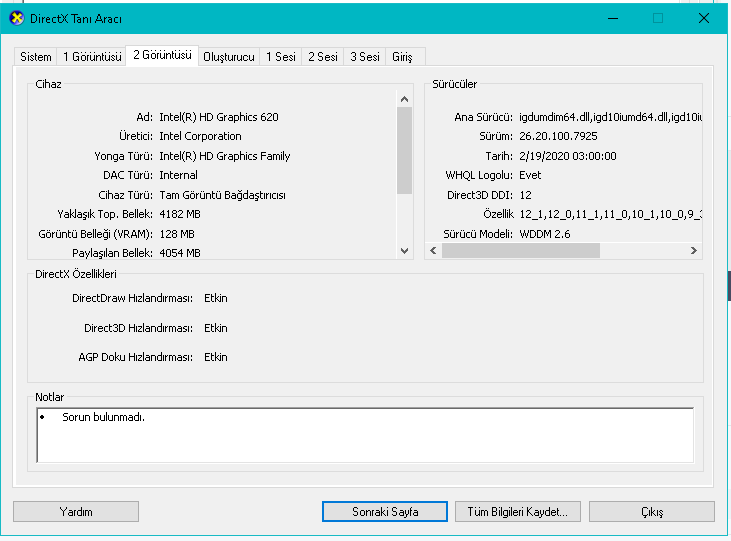Switch to the Sistem tab
This screenshot has width=731, height=541.
35,57
